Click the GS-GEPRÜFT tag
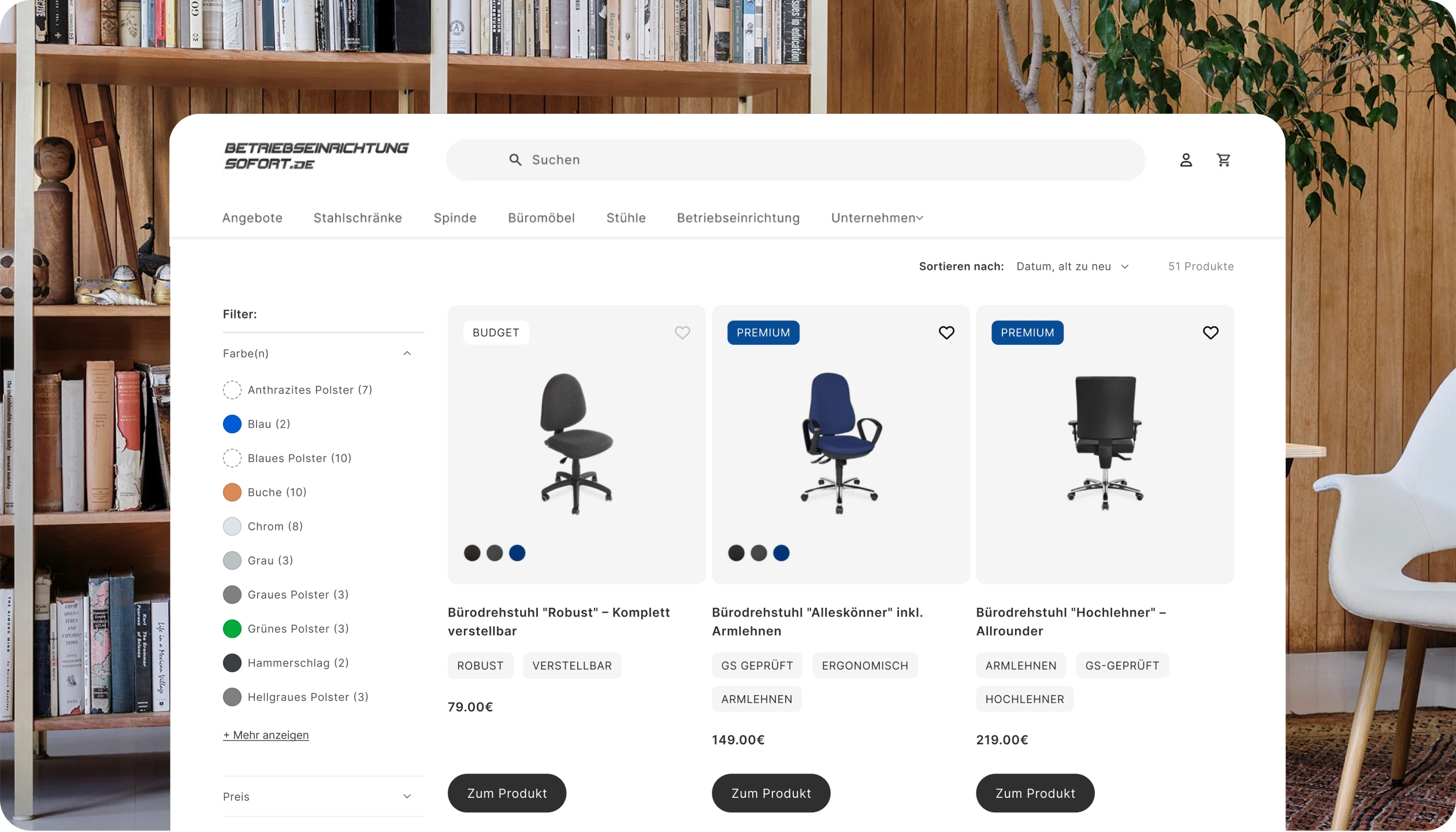Viewport: 1456px width, 832px height. click(1122, 666)
